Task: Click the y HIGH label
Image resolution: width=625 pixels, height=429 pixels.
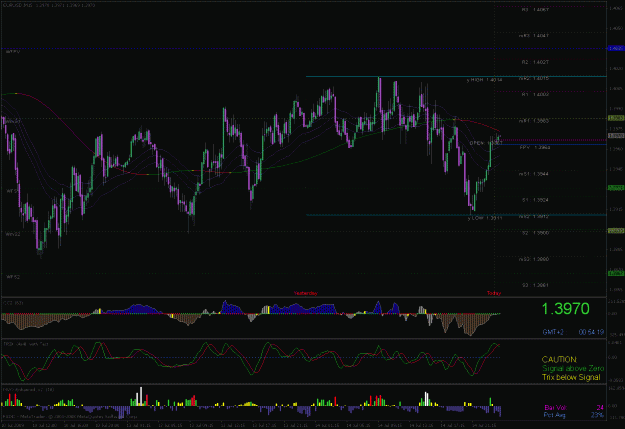Action: [484, 80]
